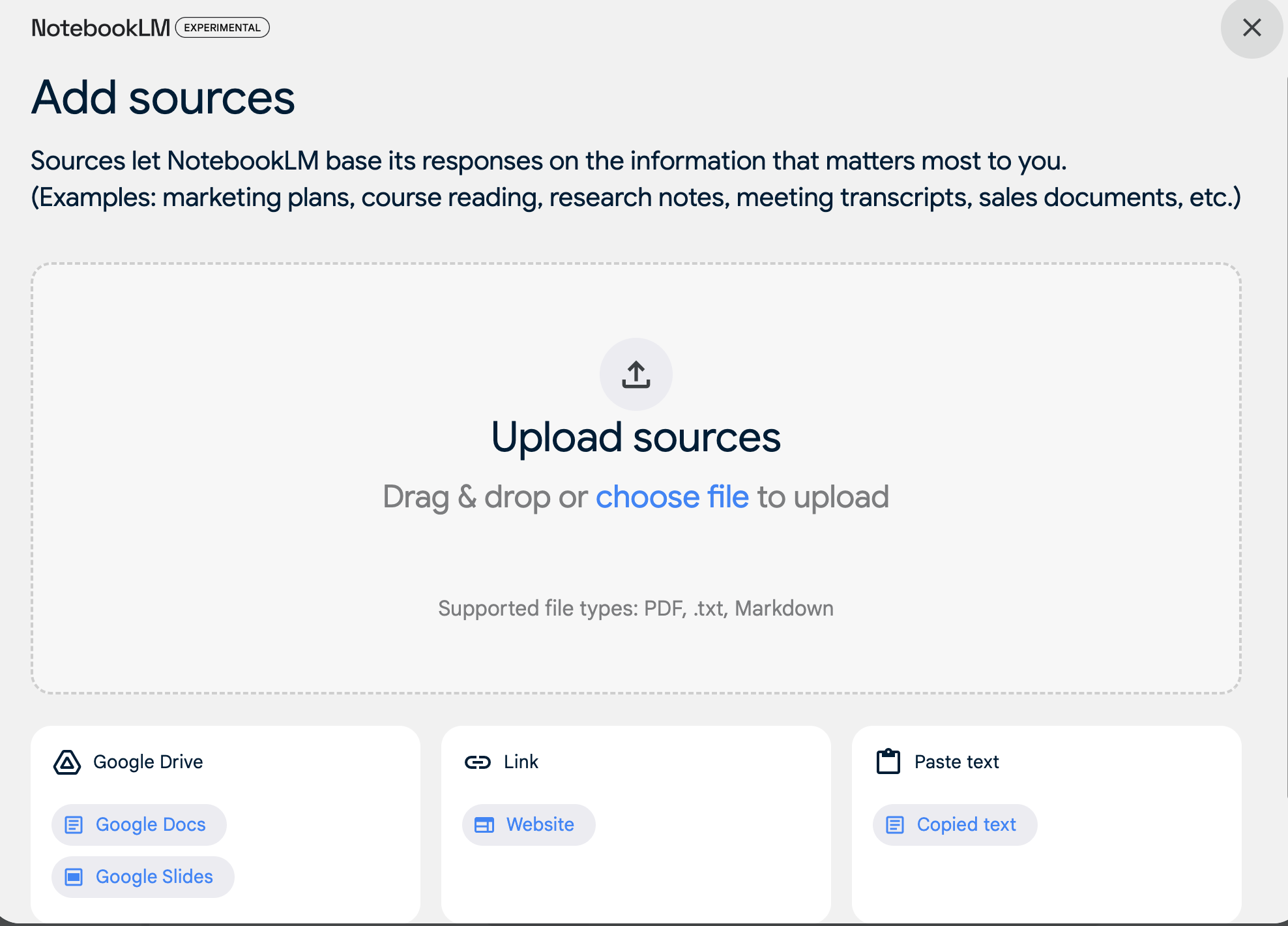Add Copied text as source
This screenshot has height=926, width=1288.
coord(955,825)
